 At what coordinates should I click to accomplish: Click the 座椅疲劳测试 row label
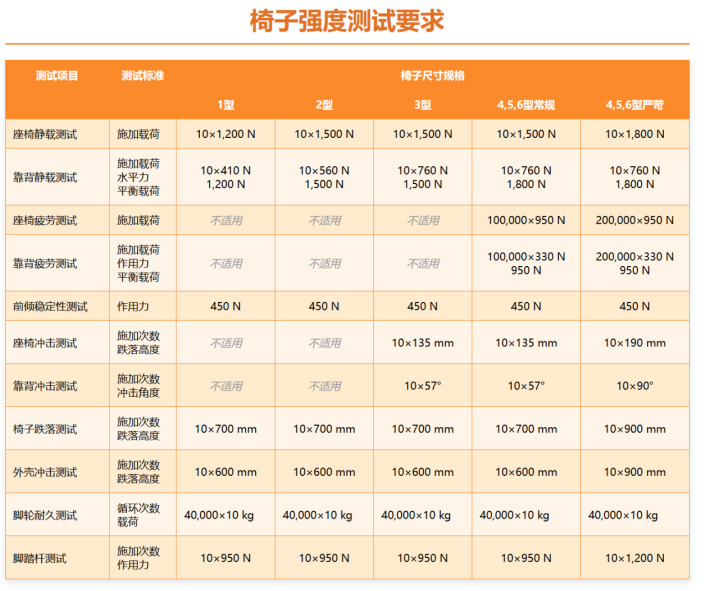pos(45,220)
